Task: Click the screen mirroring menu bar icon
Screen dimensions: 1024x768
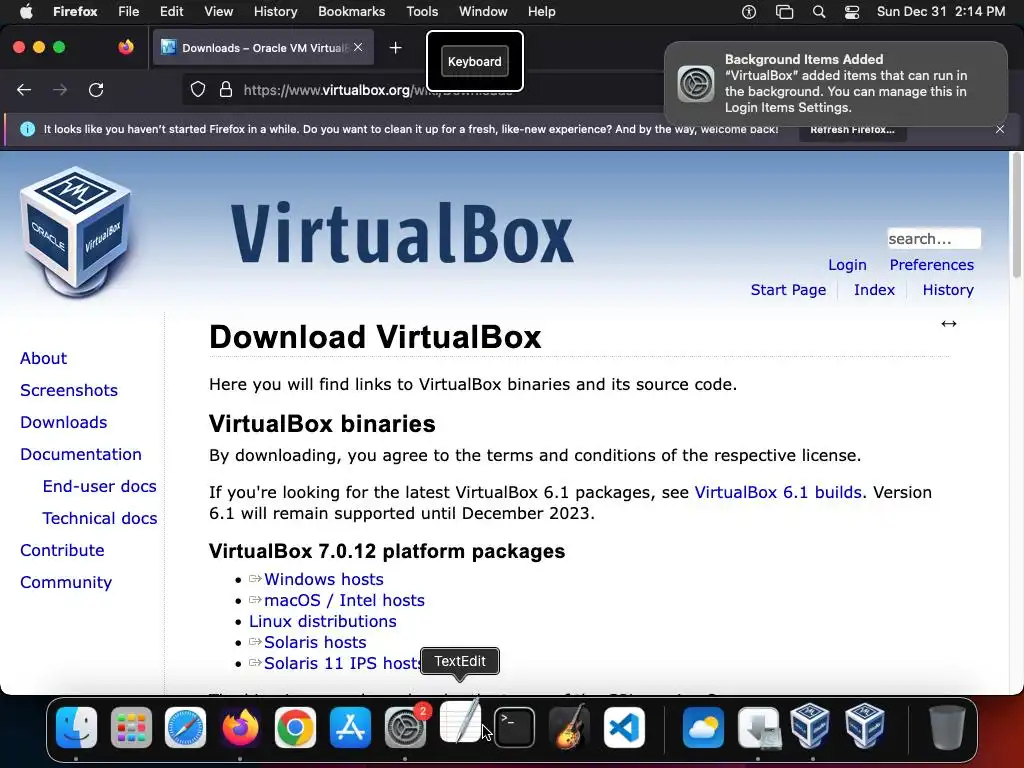Action: pyautogui.click(x=784, y=12)
